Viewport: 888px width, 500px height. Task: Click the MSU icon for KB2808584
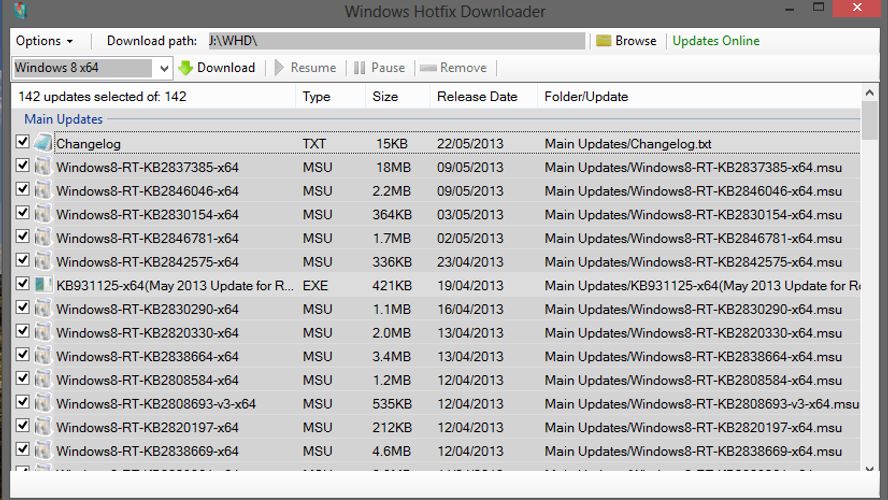pos(42,379)
